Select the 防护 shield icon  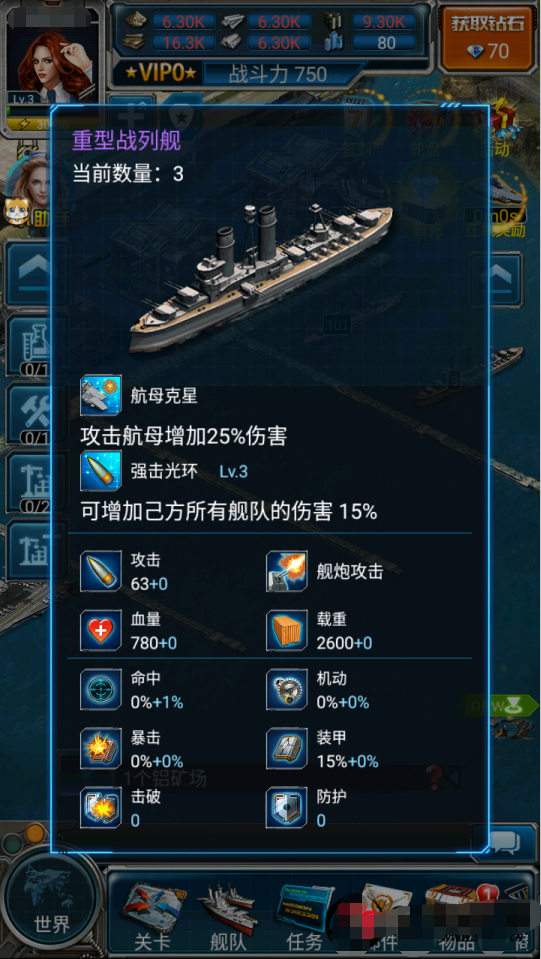(x=287, y=808)
